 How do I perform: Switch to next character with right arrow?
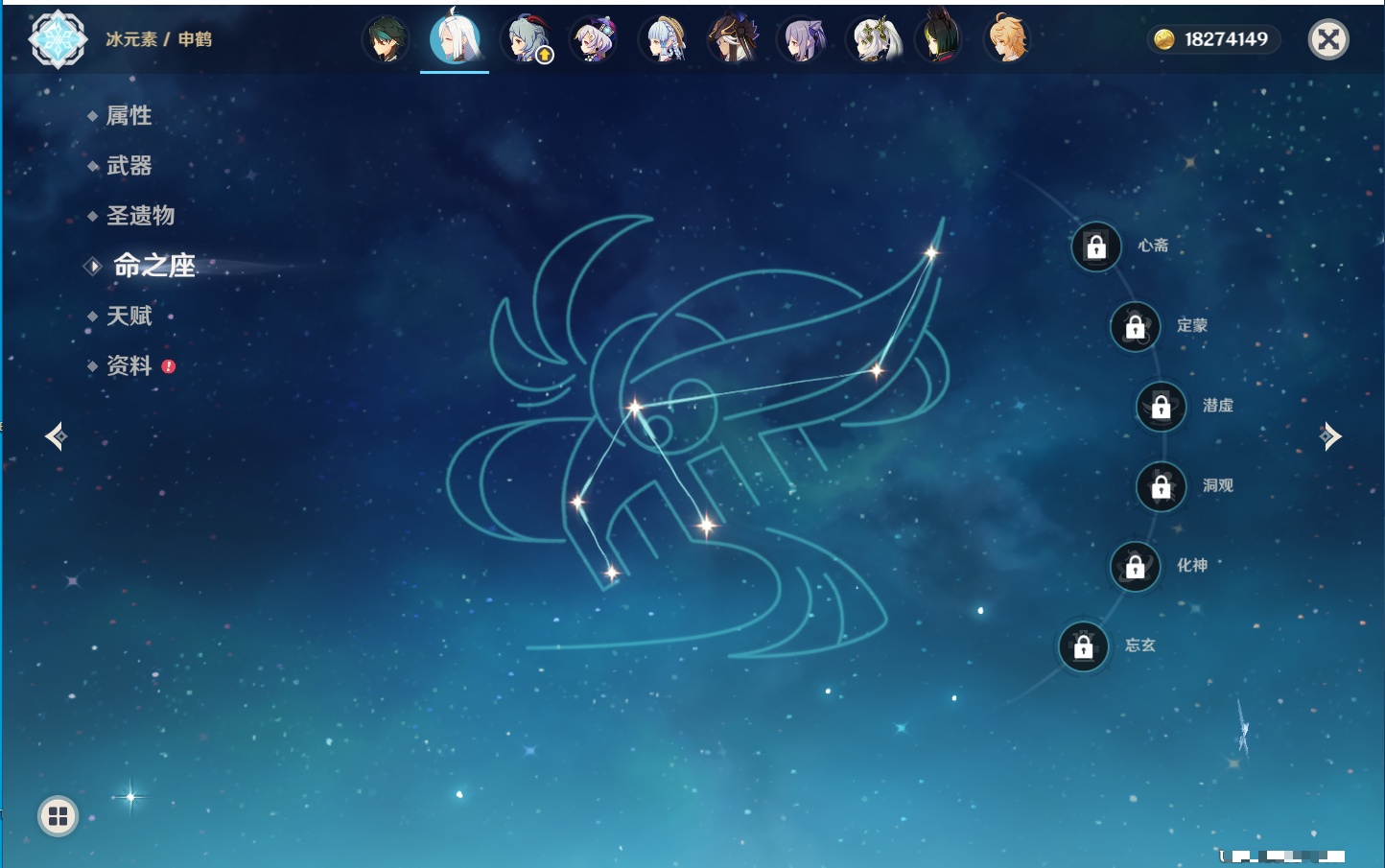pyautogui.click(x=1330, y=436)
